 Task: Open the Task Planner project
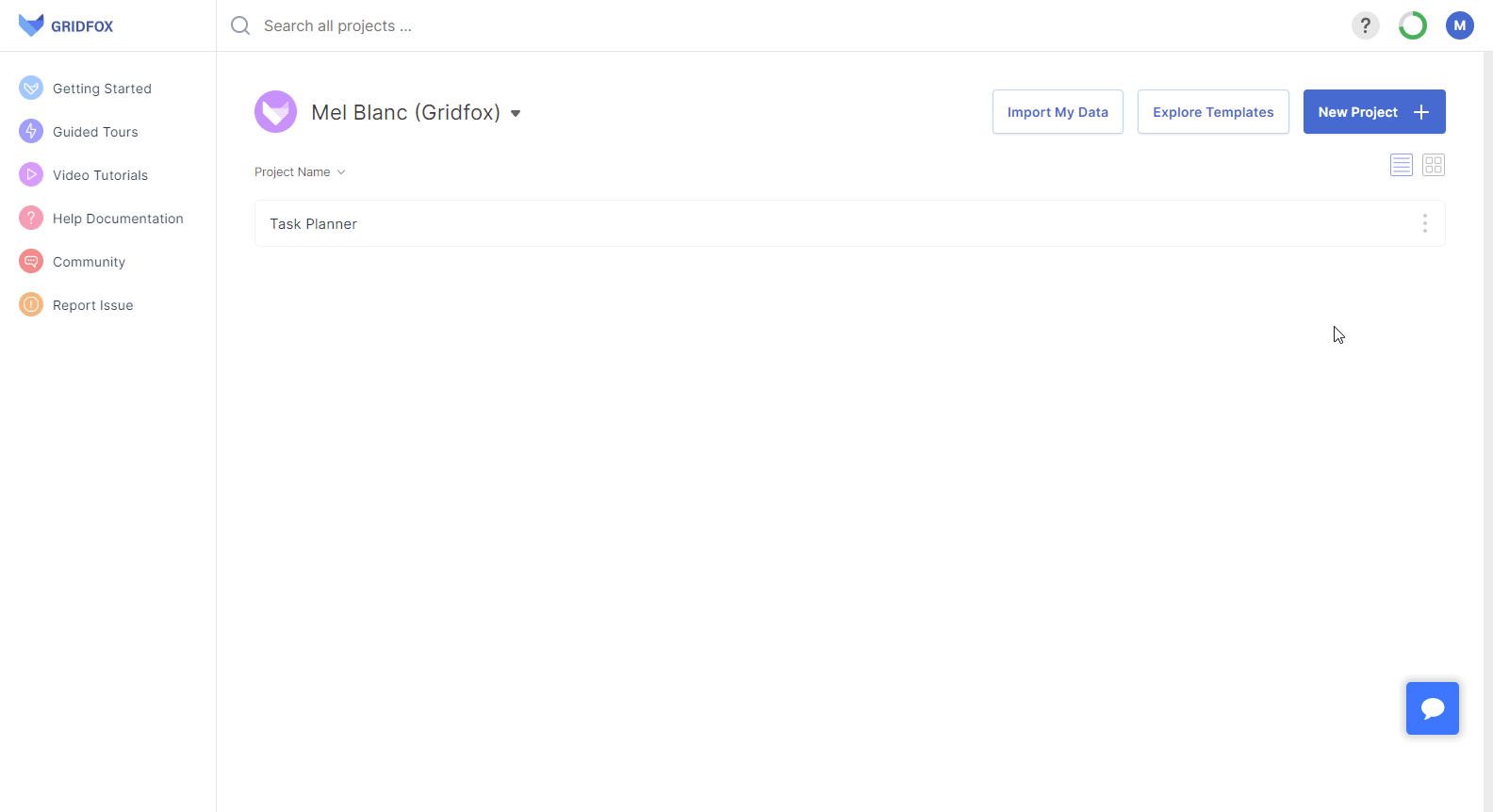[x=849, y=223]
